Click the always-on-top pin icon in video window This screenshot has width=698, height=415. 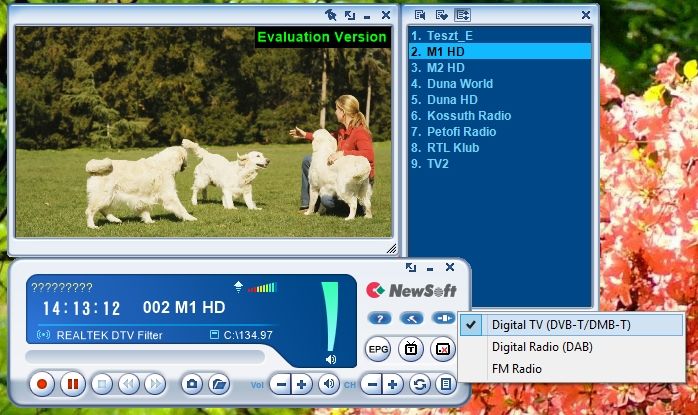click(330, 15)
